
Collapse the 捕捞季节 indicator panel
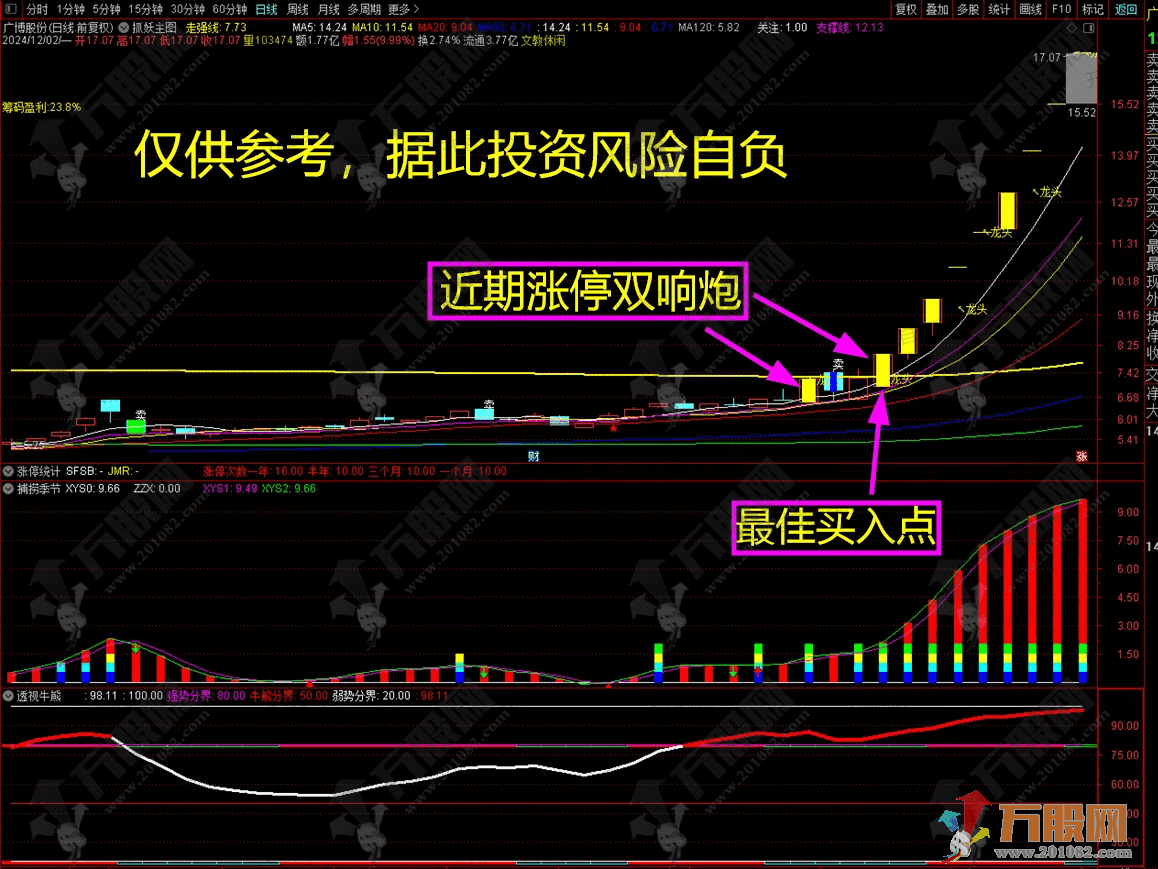click(x=8, y=489)
